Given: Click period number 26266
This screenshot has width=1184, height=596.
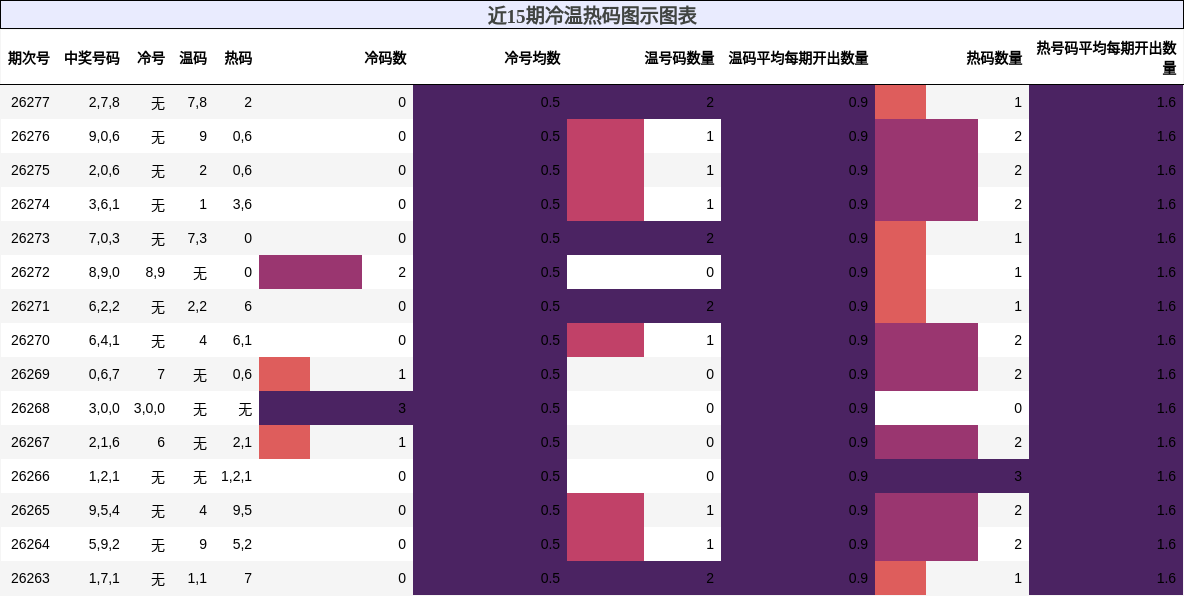Looking at the screenshot, I should point(30,476).
